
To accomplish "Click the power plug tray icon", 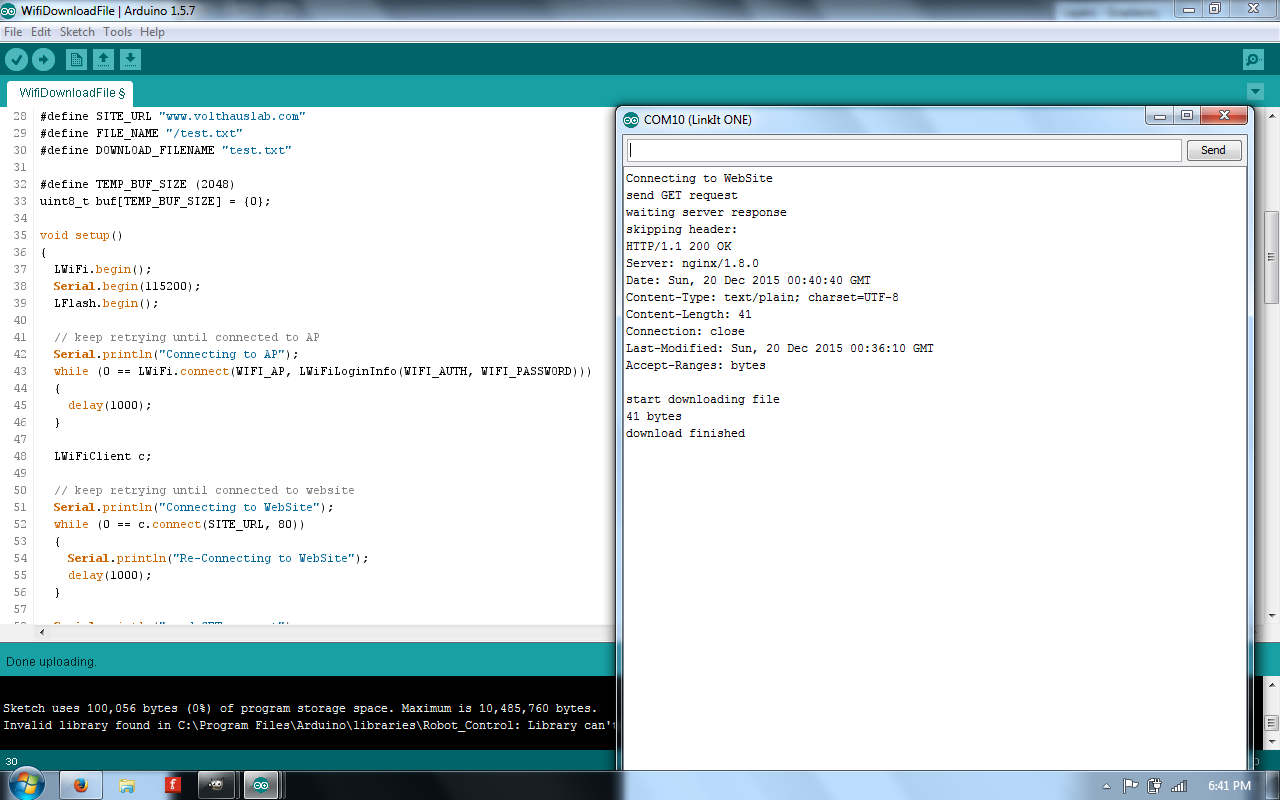I will [x=1154, y=786].
